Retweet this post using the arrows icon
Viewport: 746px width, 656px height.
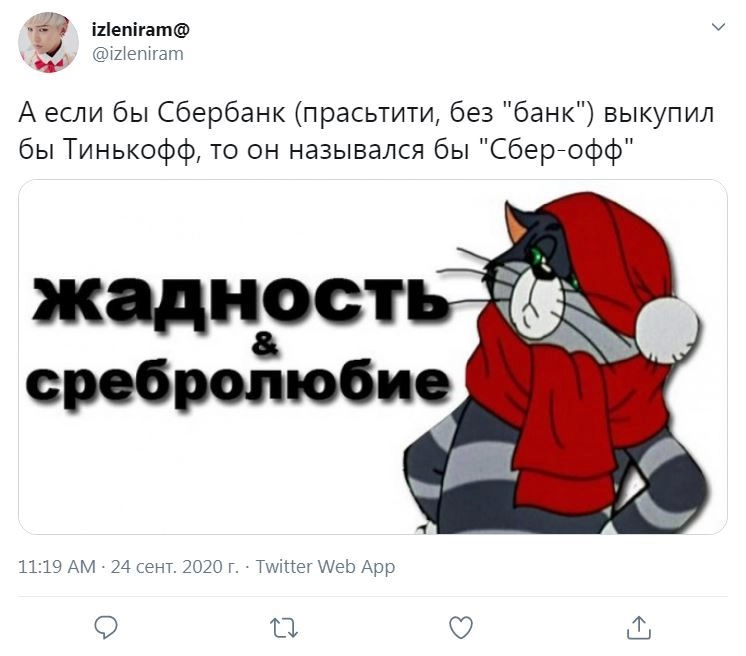click(x=284, y=628)
